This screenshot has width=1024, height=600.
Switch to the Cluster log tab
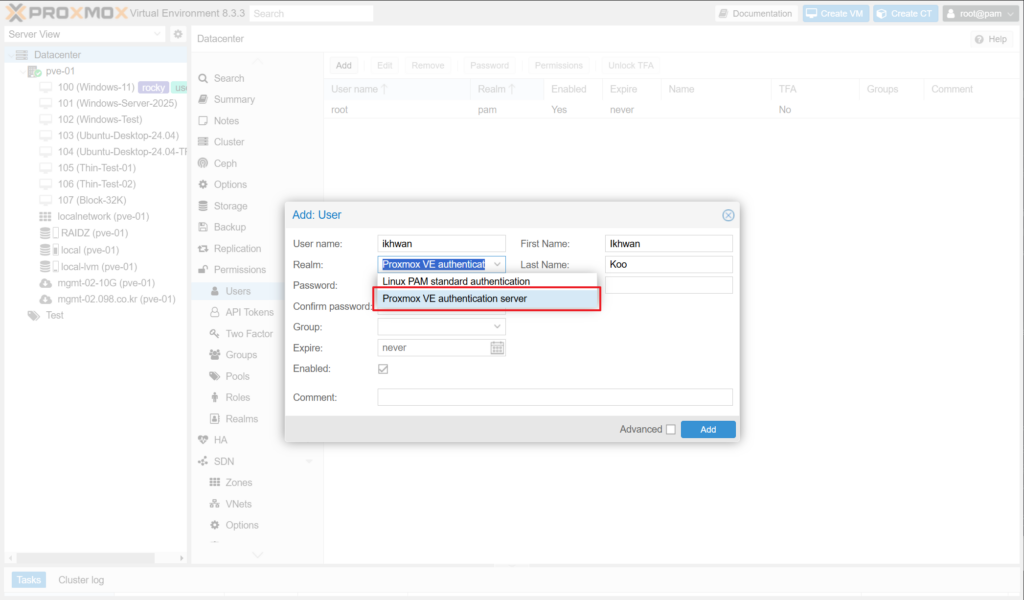click(81, 580)
